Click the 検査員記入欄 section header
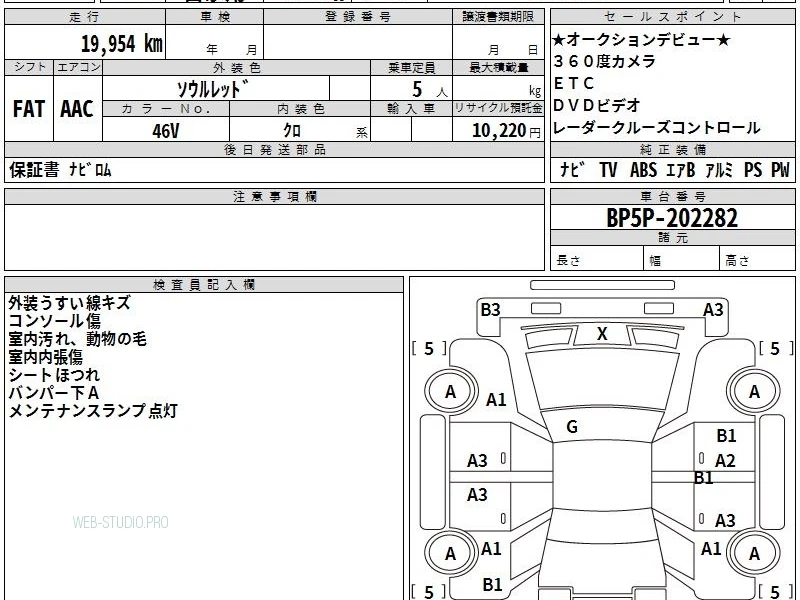Image resolution: width=800 pixels, height=600 pixels. click(x=204, y=285)
